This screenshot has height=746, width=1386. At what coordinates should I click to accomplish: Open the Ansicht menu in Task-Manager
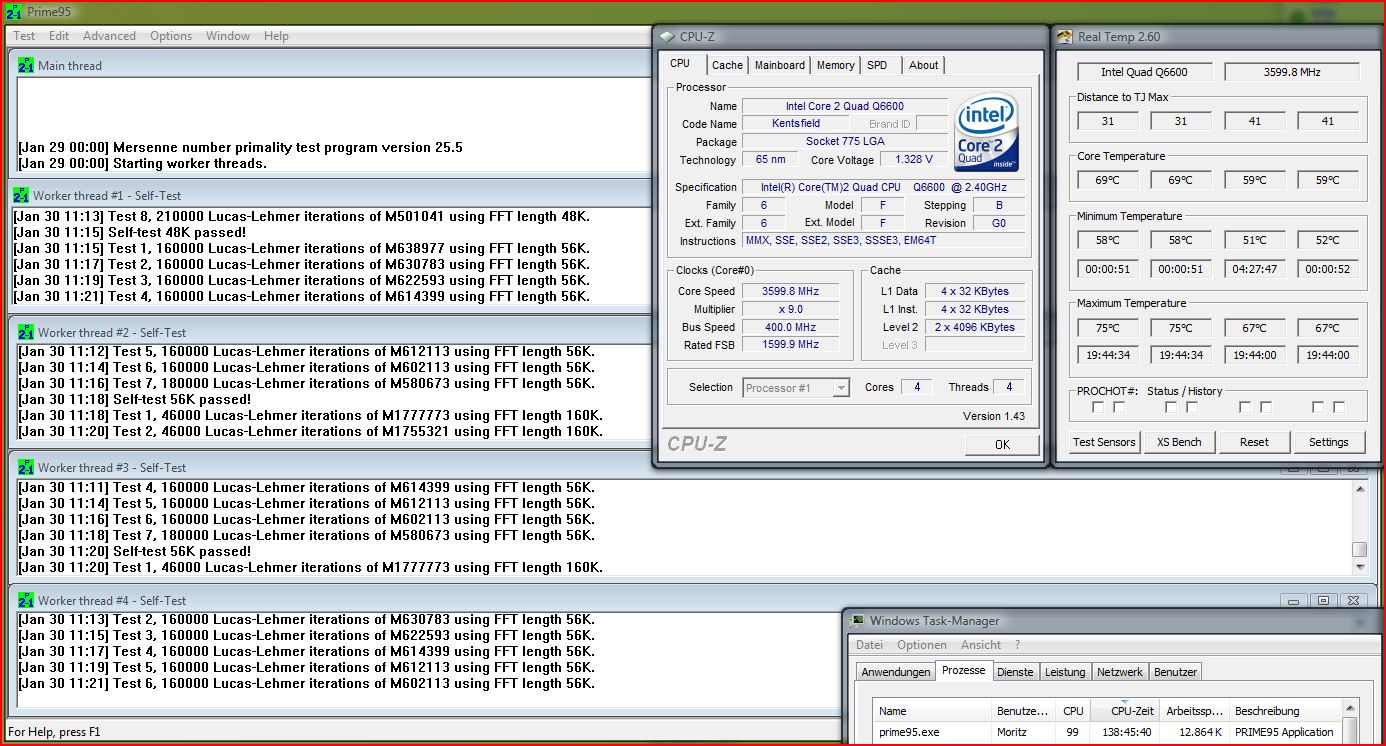(x=981, y=645)
